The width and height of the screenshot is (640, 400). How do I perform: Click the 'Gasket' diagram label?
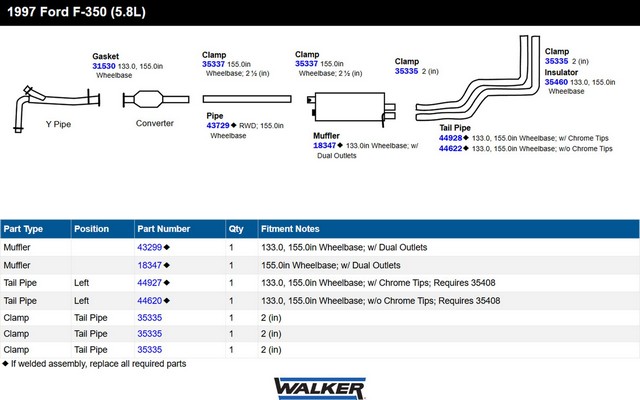105,56
